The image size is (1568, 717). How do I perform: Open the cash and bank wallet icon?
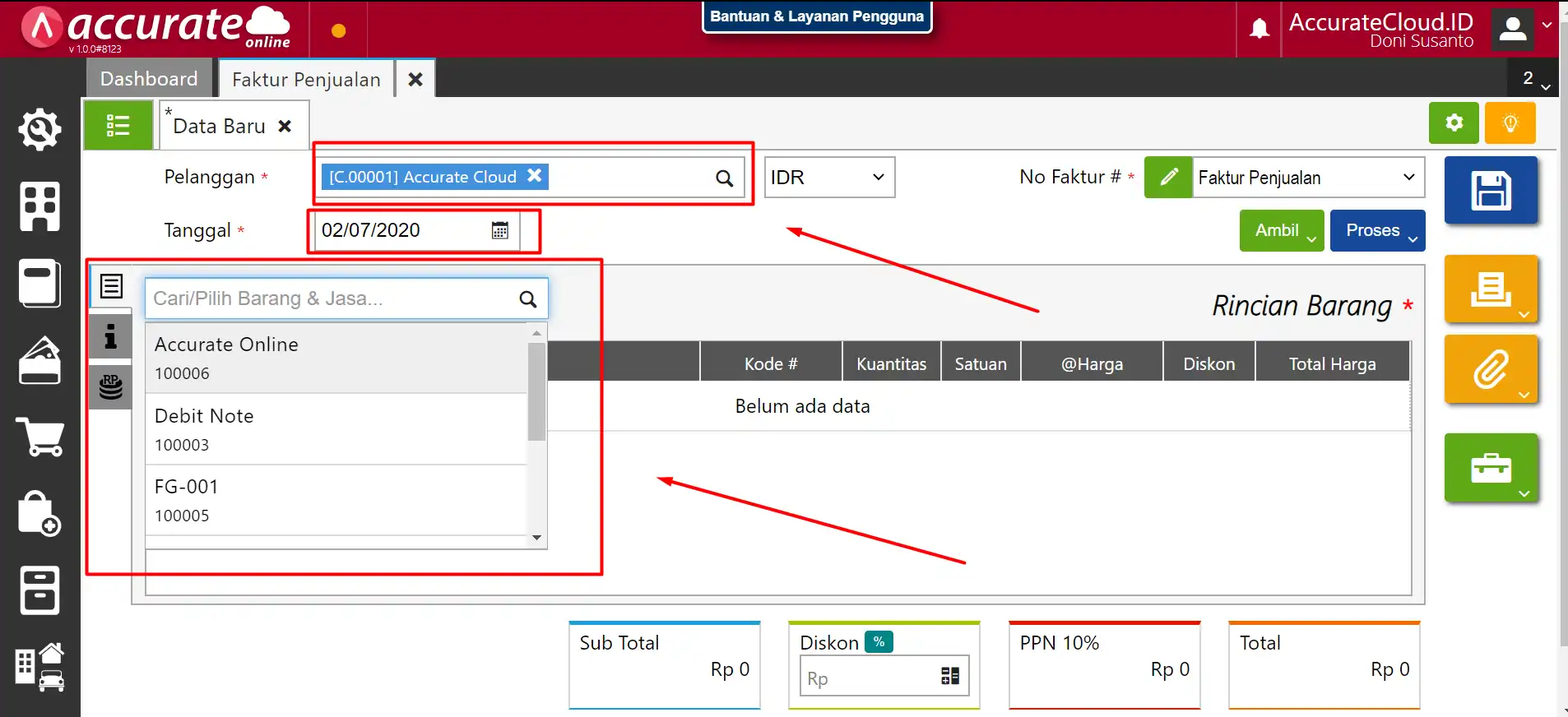pyautogui.click(x=39, y=360)
